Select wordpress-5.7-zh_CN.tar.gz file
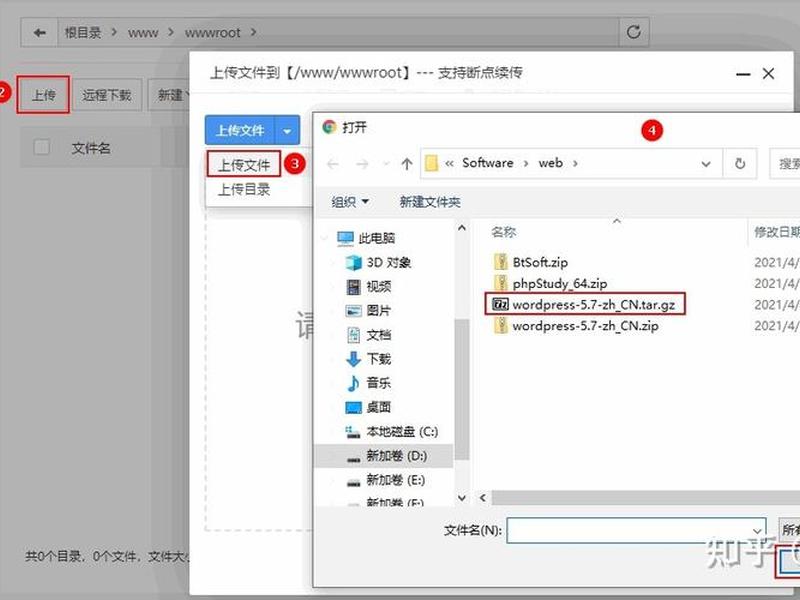Viewport: 800px width, 600px height. [x=585, y=305]
